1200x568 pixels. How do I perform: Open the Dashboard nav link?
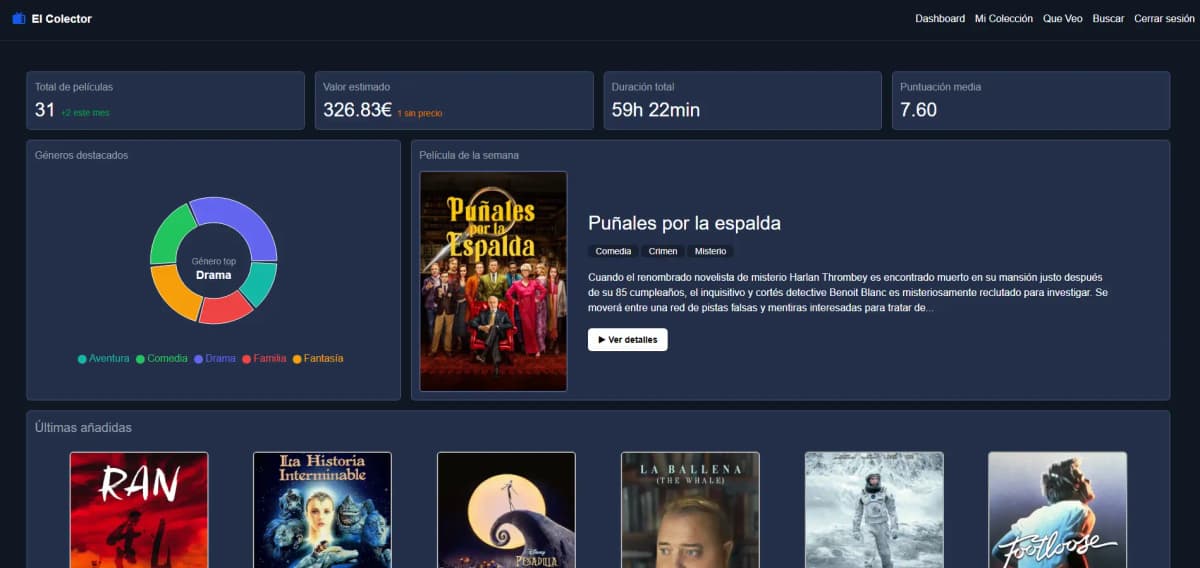(940, 19)
